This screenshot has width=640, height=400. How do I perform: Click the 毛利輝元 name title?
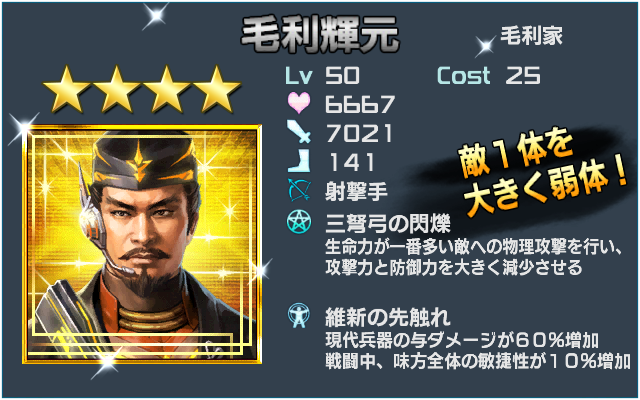tap(320, 36)
